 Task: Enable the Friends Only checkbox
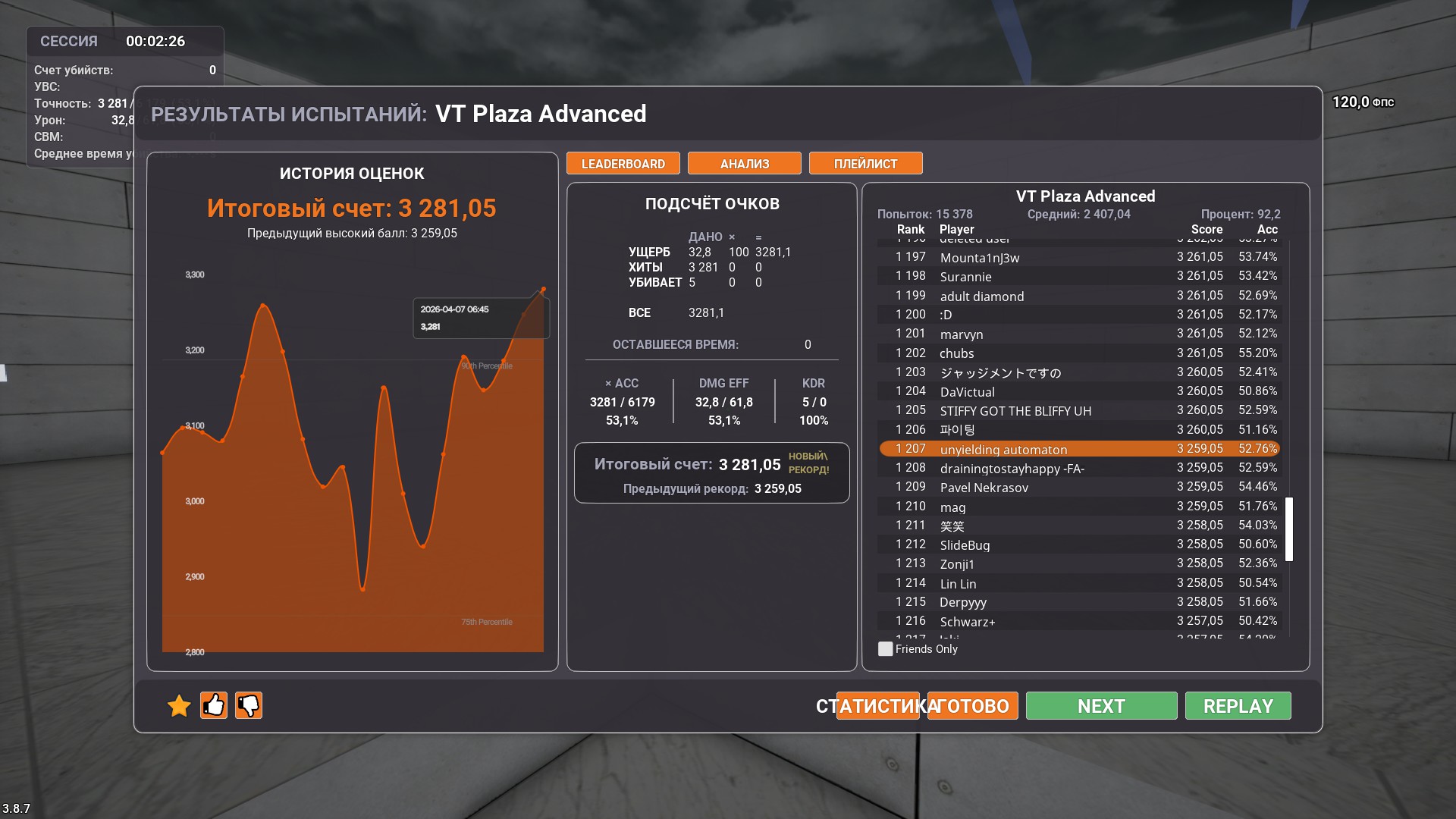[885, 649]
